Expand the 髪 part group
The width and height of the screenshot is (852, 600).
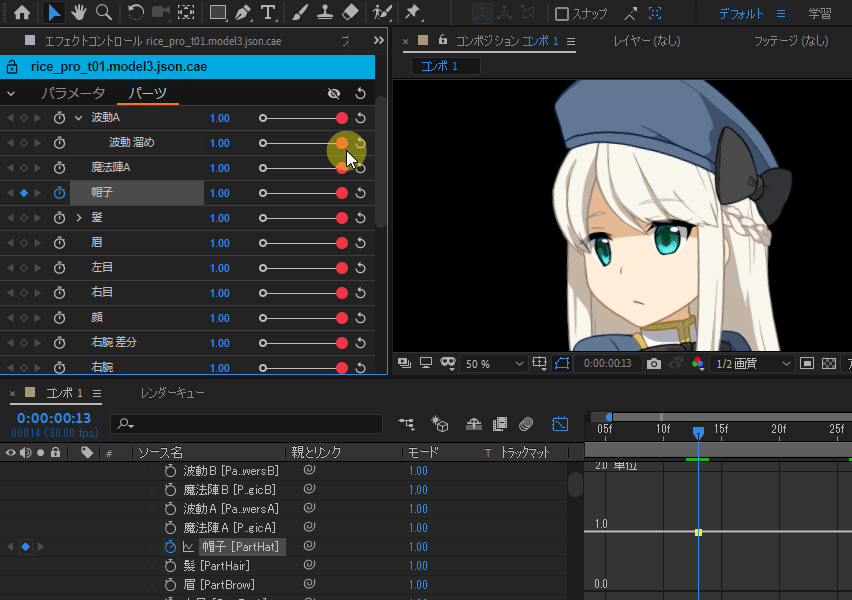tap(79, 218)
